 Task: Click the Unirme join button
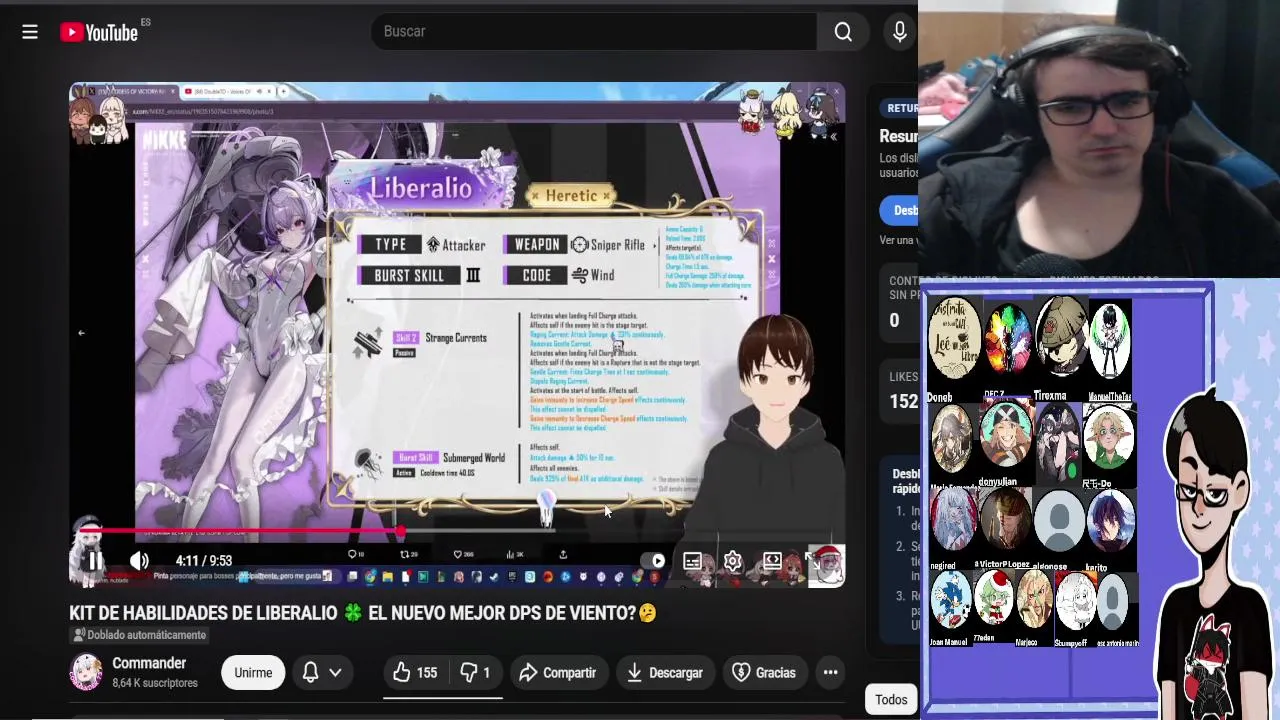pos(253,673)
